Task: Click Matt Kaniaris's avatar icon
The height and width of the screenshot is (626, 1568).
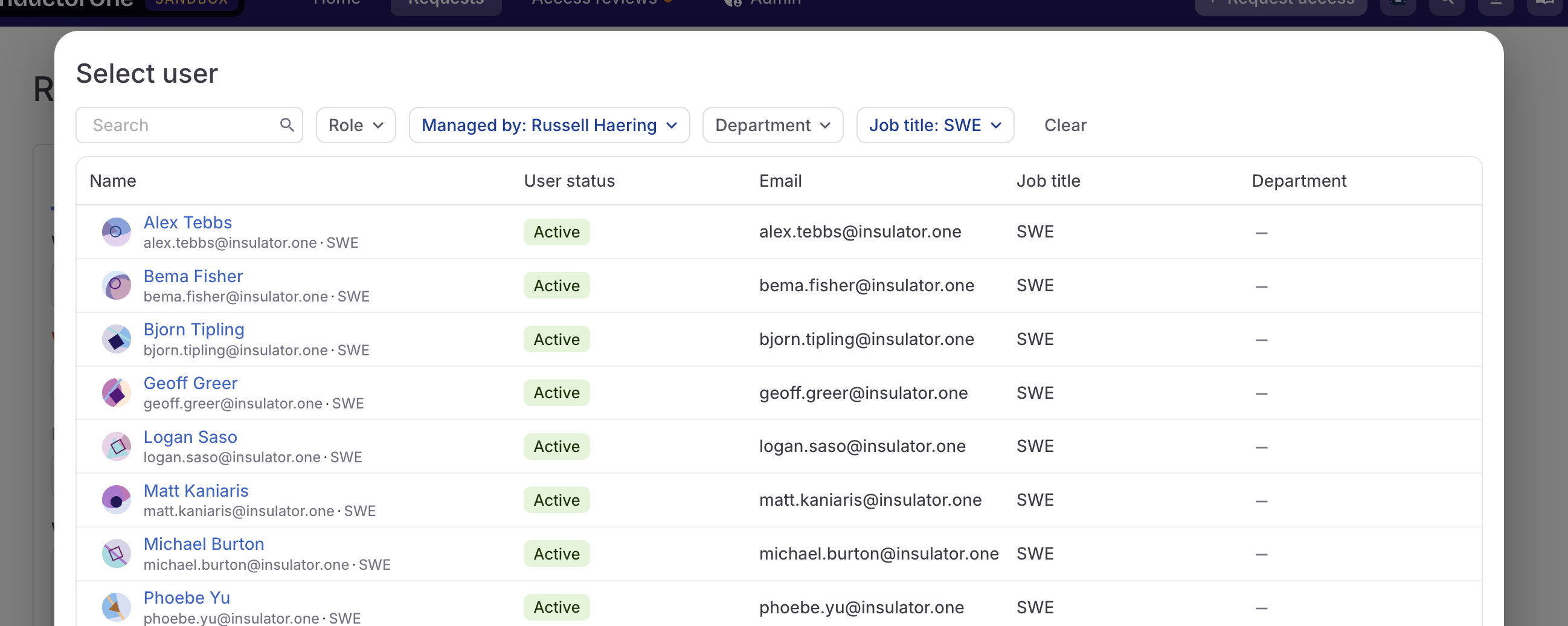Action: click(x=115, y=499)
